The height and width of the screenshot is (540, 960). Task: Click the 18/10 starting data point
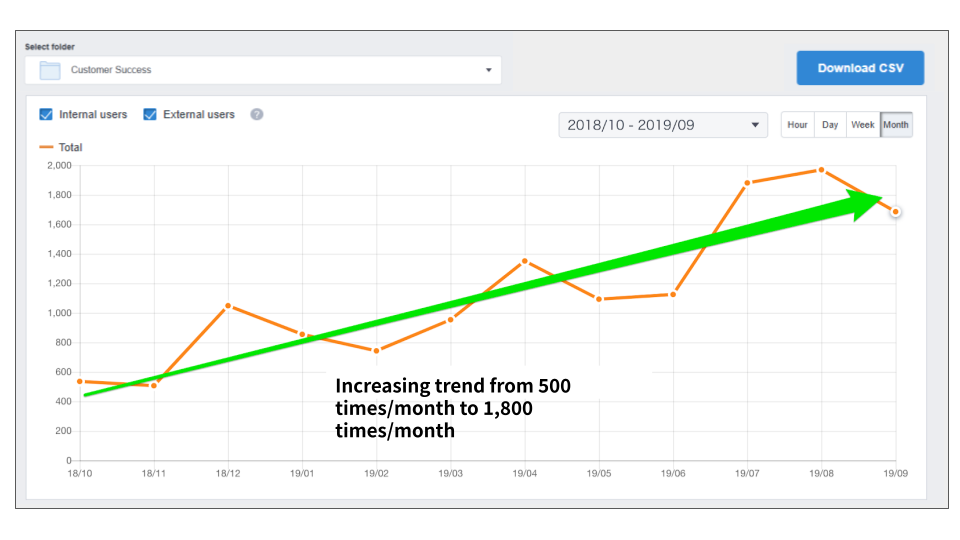(x=80, y=381)
